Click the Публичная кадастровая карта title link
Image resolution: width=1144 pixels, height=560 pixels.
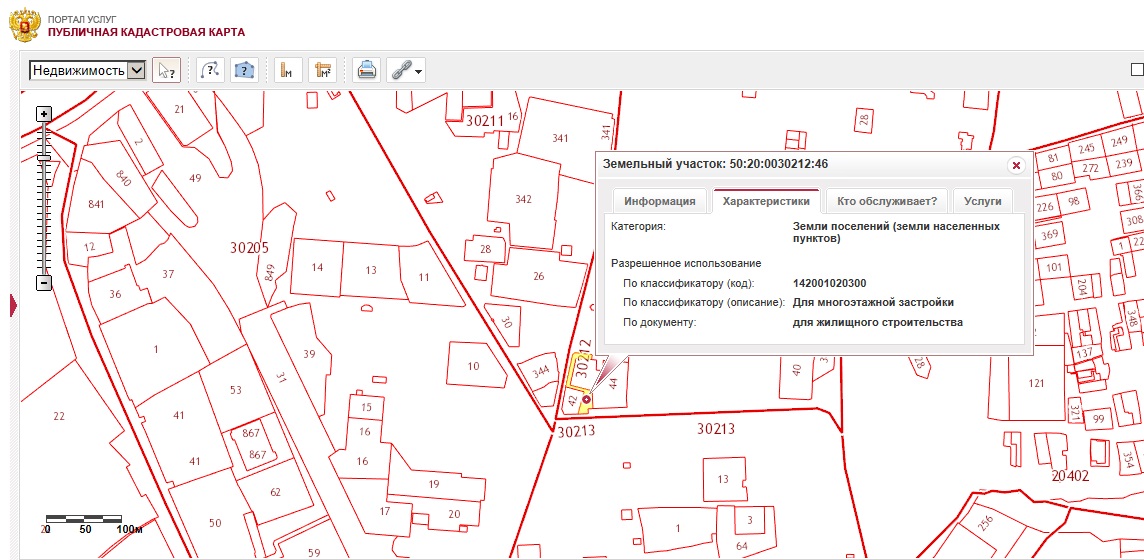point(146,32)
